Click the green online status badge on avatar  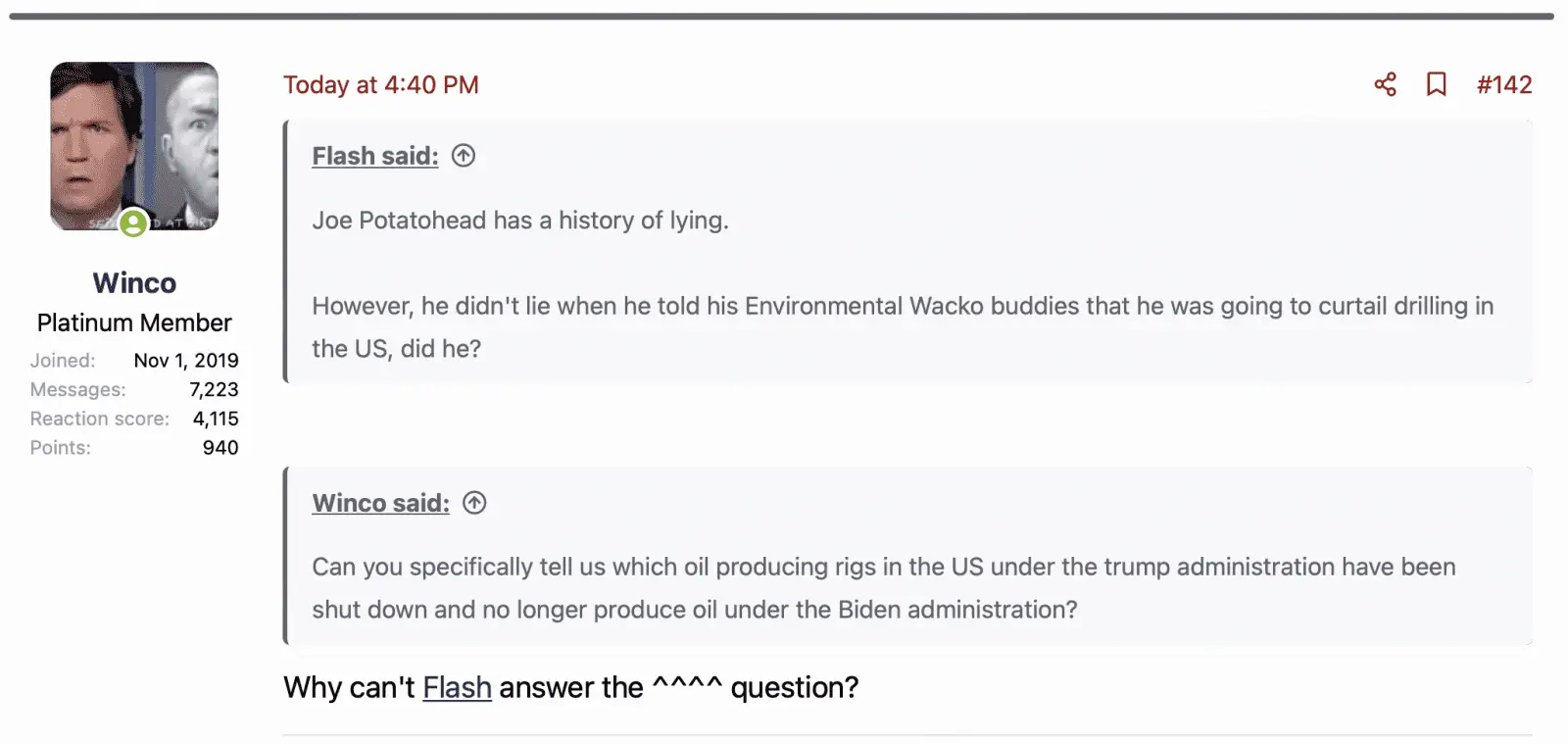(133, 223)
